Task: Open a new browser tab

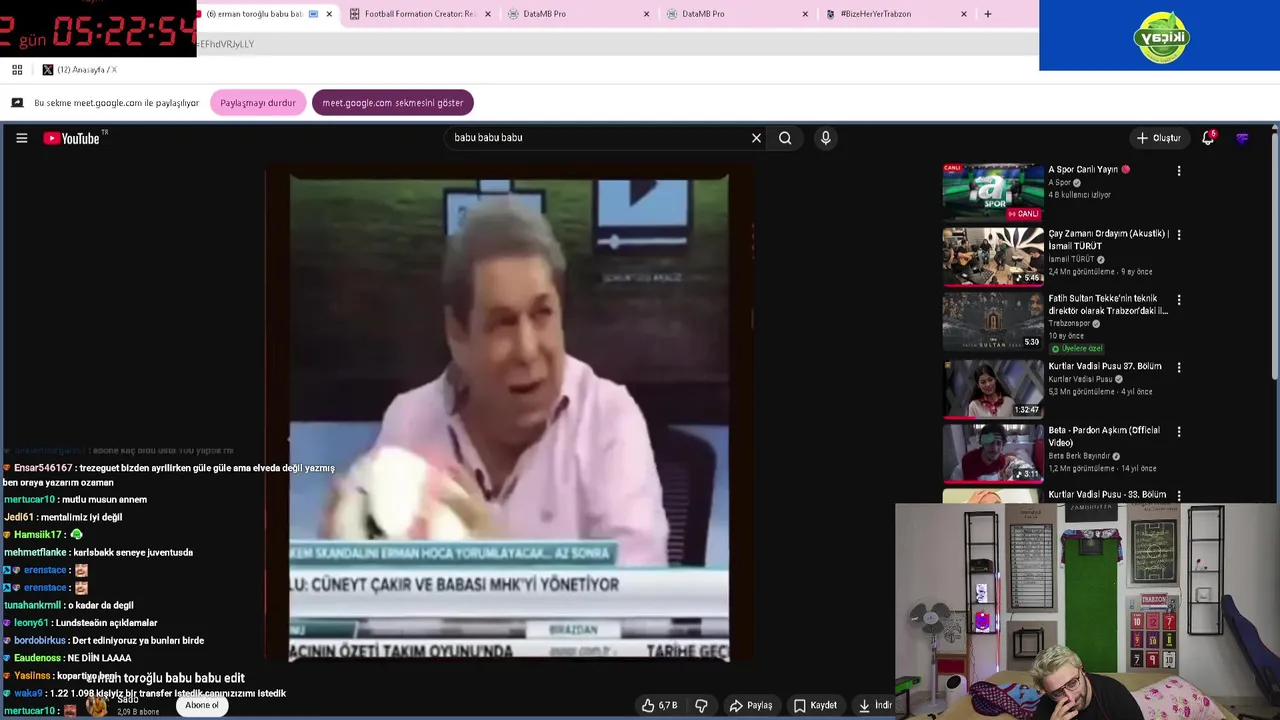Action: tap(988, 14)
